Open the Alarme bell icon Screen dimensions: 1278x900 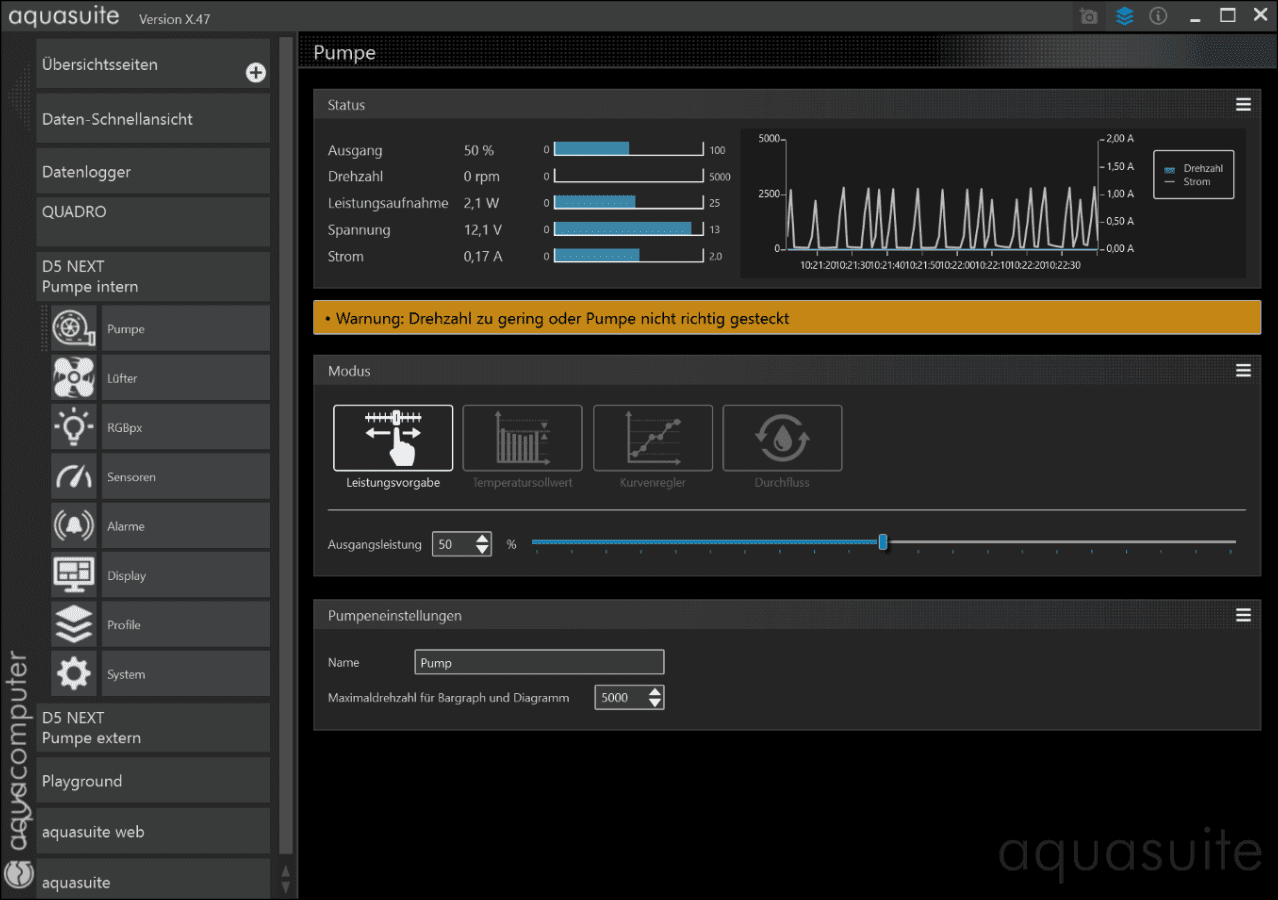[74, 526]
